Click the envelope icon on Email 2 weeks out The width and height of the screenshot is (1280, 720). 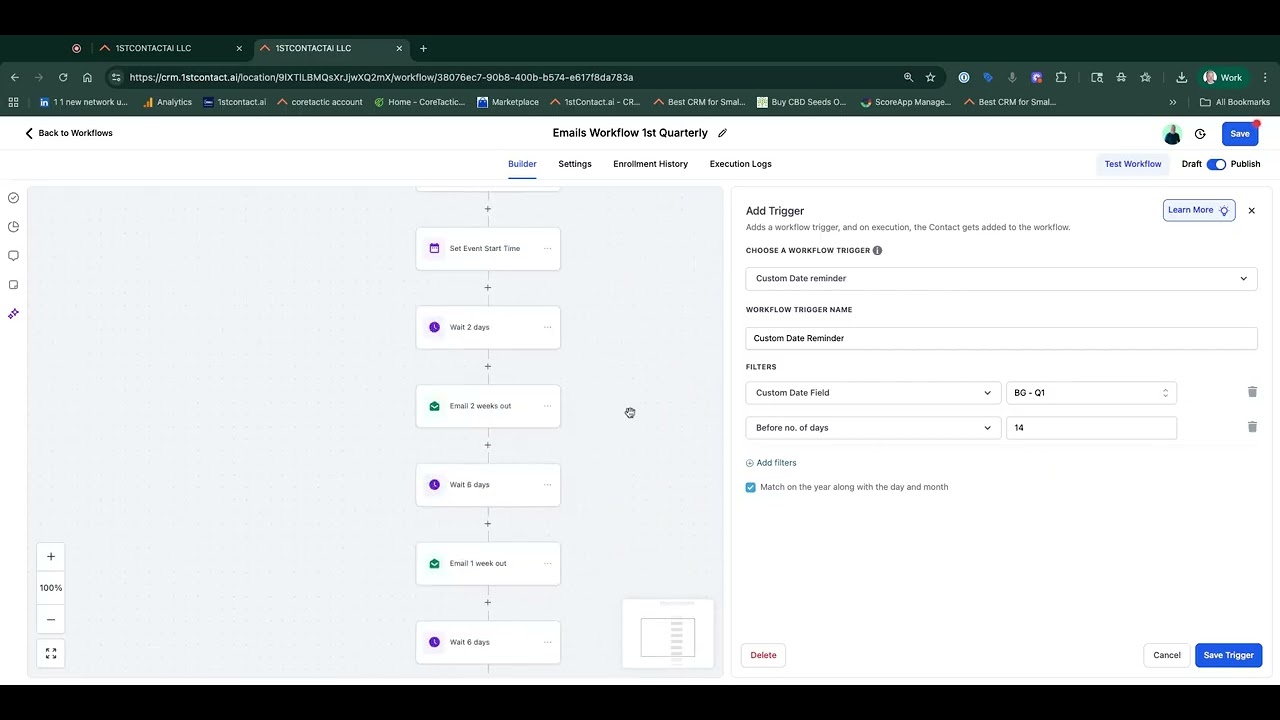click(434, 406)
